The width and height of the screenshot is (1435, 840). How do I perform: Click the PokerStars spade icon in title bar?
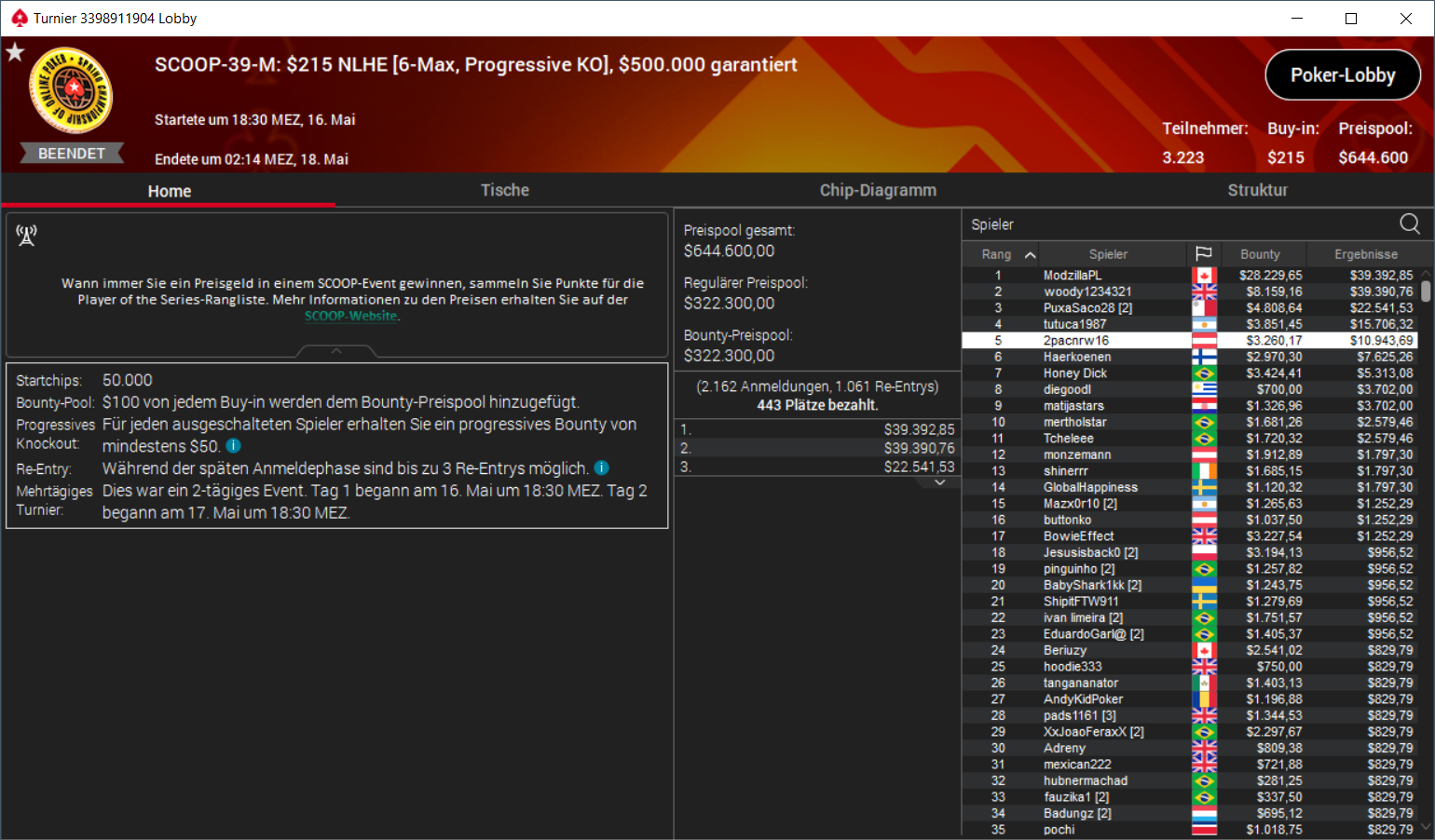tap(20, 18)
